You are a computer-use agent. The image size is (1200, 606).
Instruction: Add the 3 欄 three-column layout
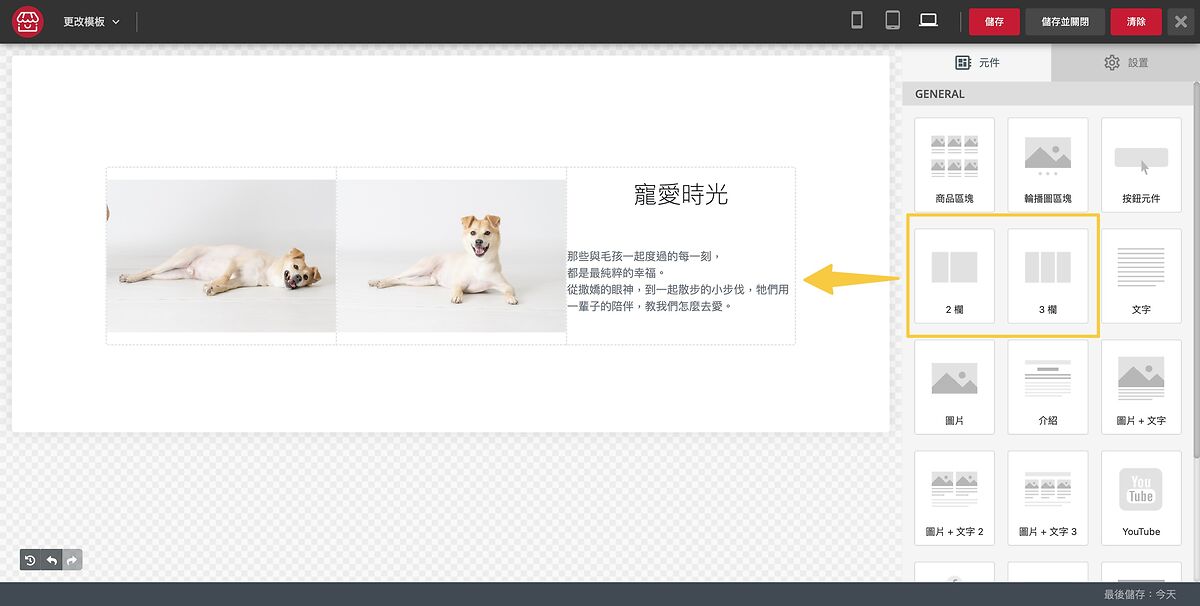(1047, 276)
